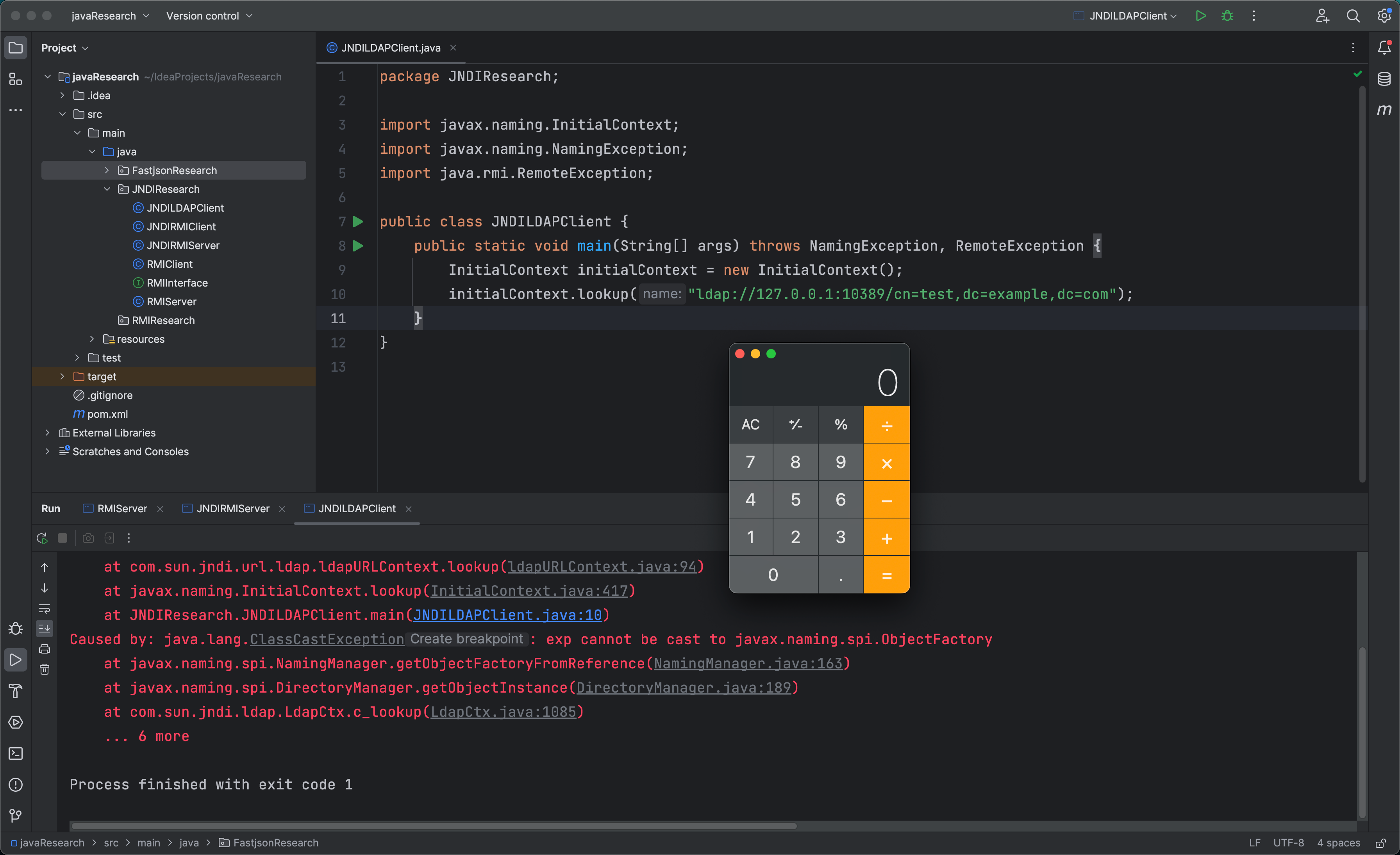Collapse the JNDIResearch package

(x=107, y=189)
